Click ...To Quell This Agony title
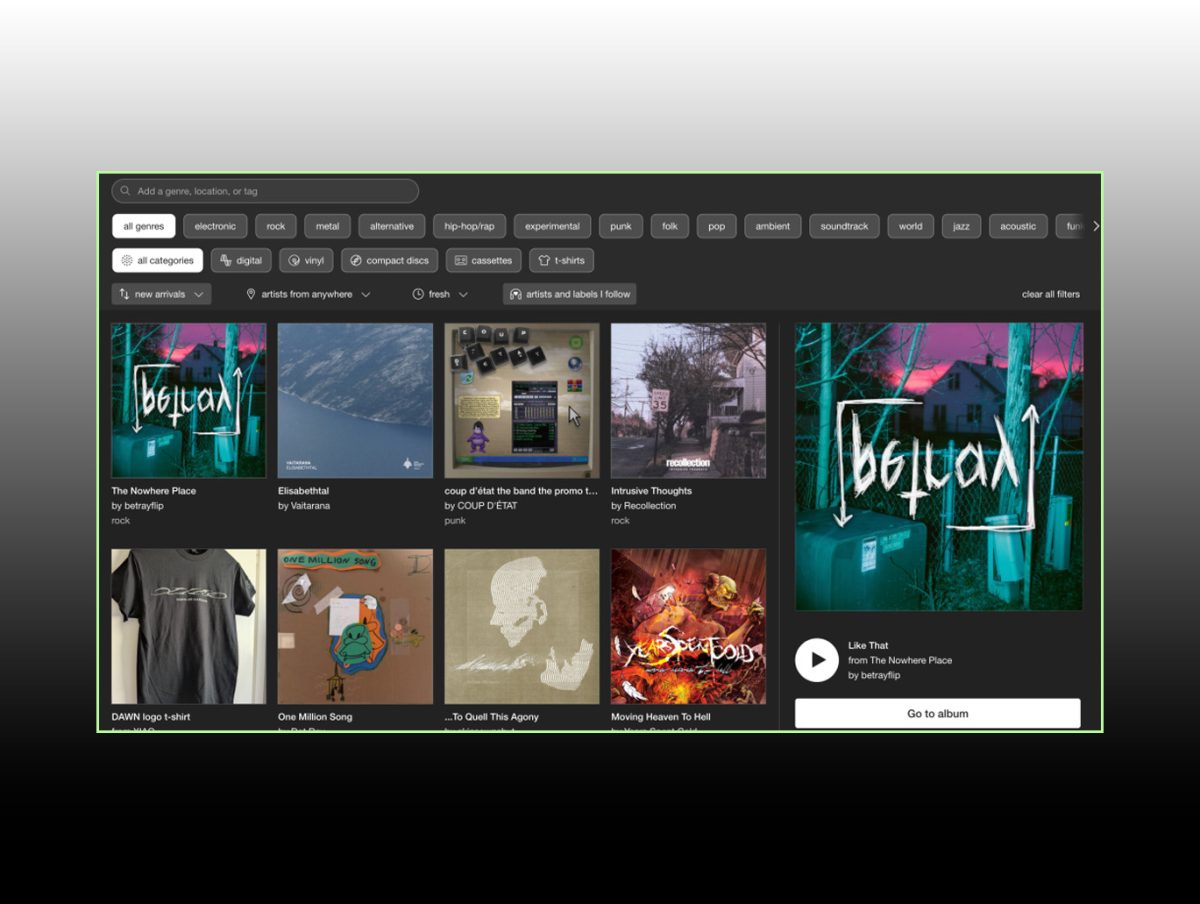The image size is (1200, 904). pos(491,717)
